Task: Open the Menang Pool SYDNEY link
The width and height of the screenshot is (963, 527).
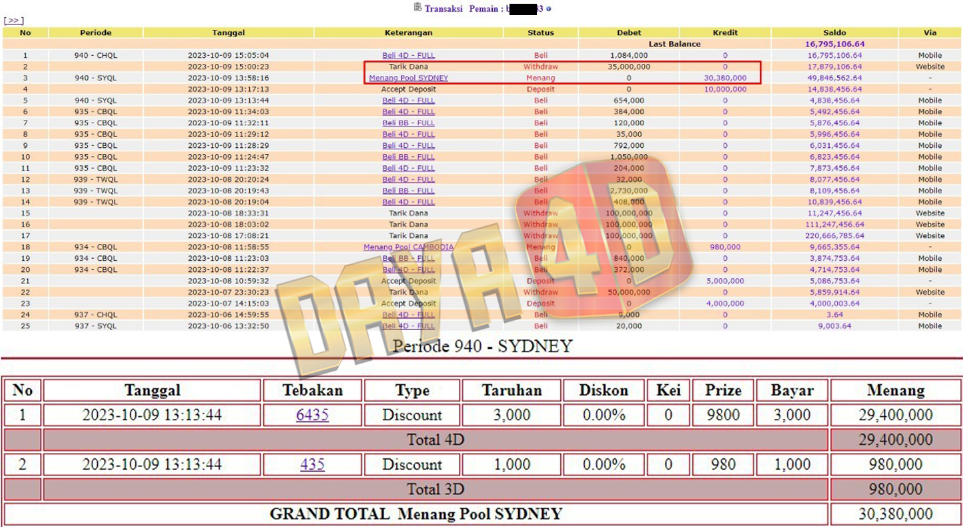Action: tap(408, 77)
